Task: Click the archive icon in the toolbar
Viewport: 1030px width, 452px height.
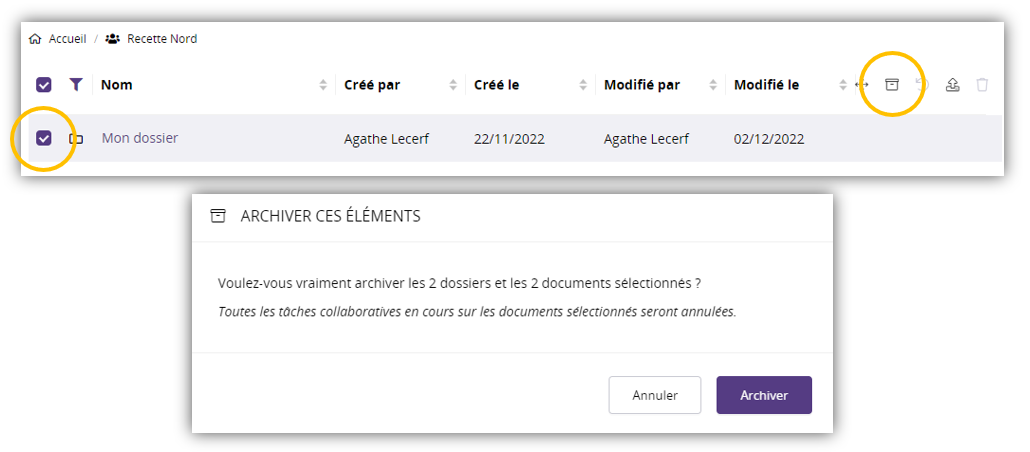Action: 892,85
